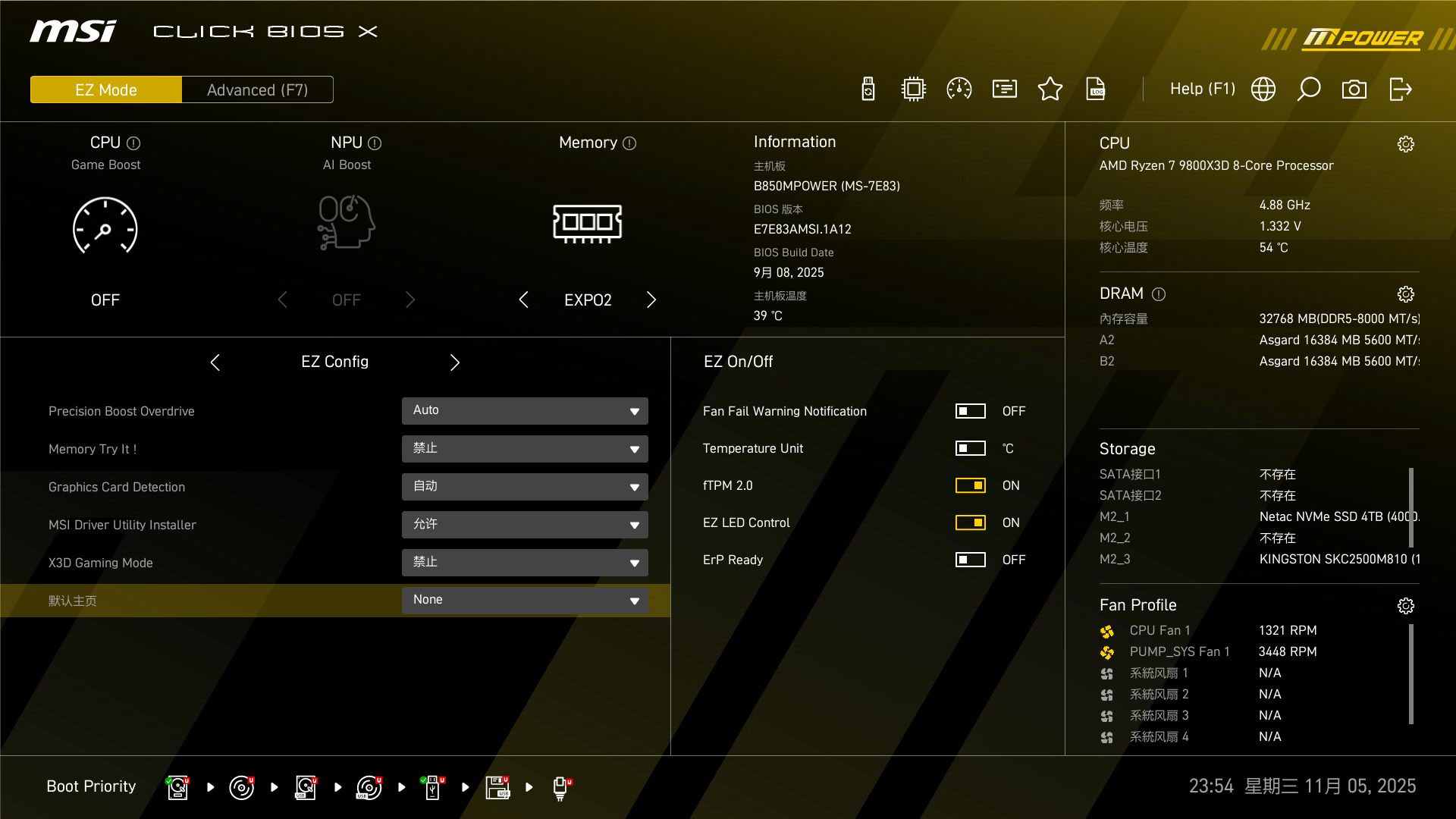Turn off EZ LED Control

970,522
